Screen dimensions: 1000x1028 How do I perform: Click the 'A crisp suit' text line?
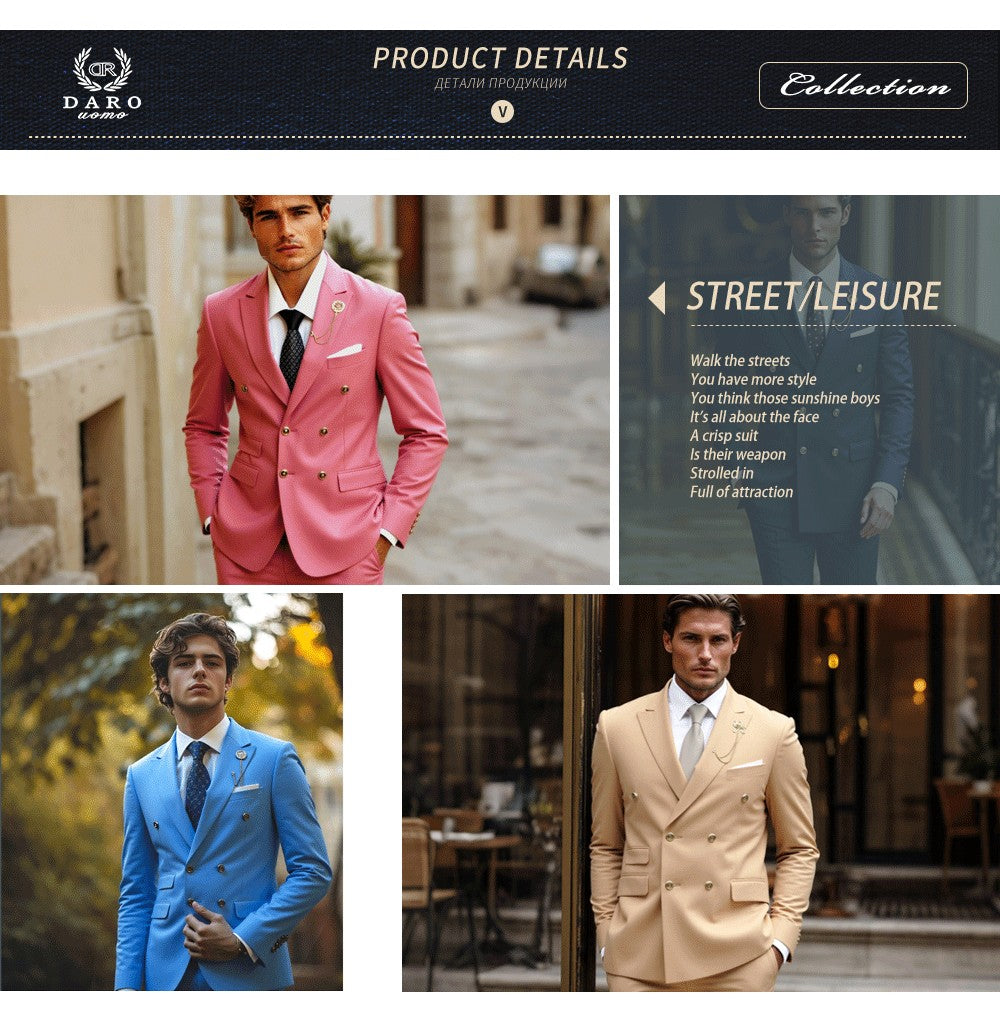(x=723, y=435)
